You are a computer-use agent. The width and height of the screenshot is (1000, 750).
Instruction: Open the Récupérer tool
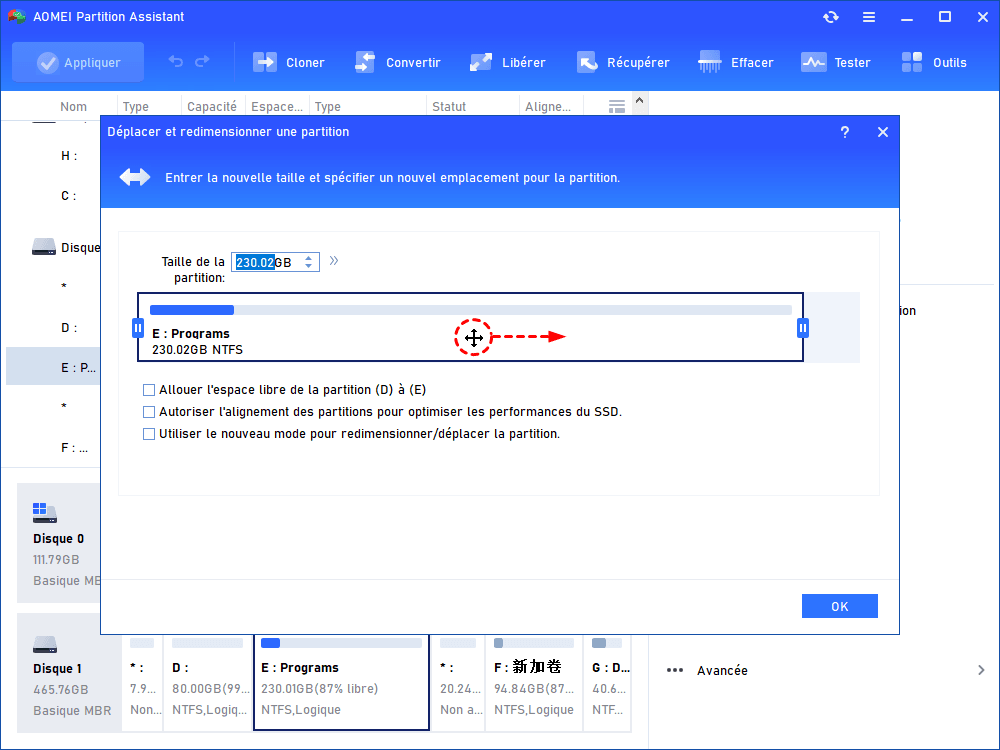[623, 62]
